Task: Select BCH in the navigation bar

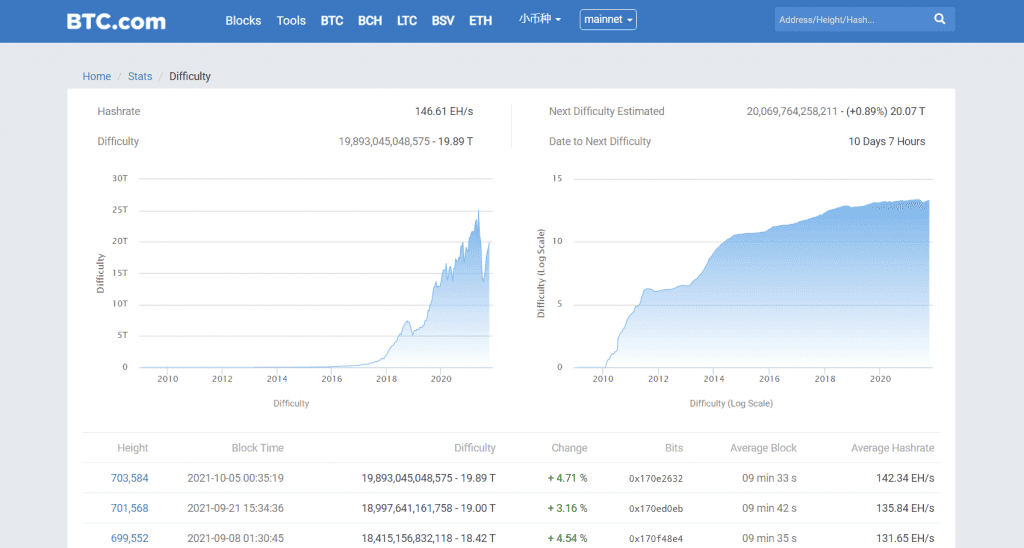Action: click(370, 21)
